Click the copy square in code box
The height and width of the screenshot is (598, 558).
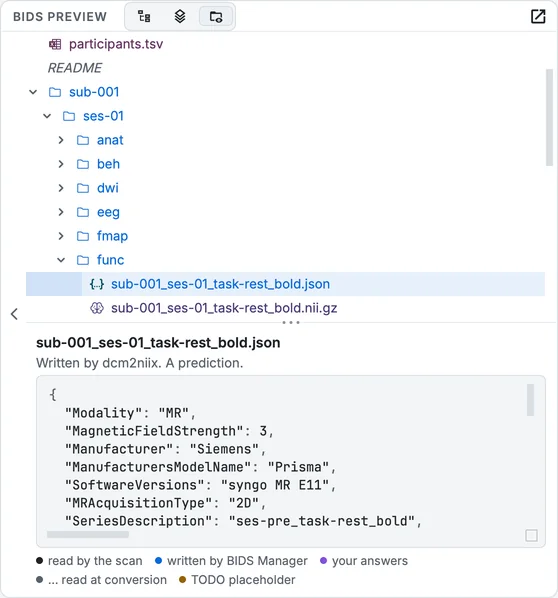tap(531, 535)
